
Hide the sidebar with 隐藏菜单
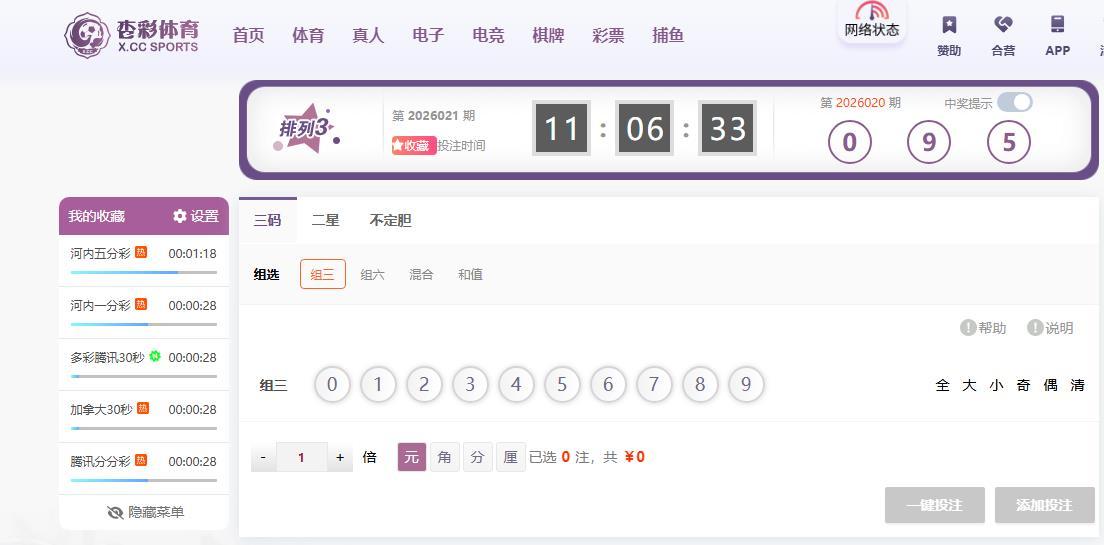(144, 513)
